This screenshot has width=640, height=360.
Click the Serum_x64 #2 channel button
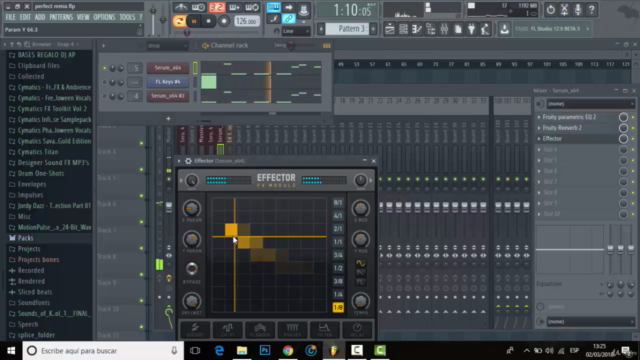point(167,96)
